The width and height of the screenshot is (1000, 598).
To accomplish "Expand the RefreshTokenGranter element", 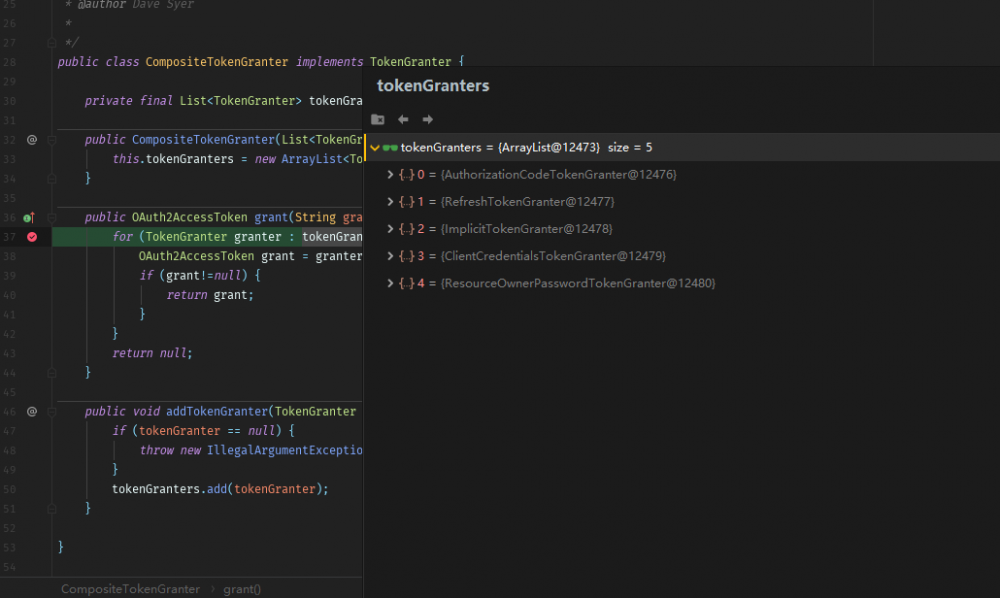I will pos(390,202).
